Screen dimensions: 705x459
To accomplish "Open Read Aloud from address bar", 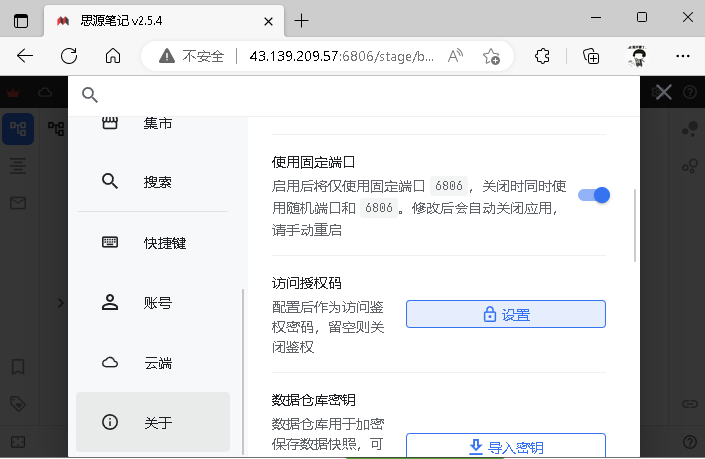I will 455,56.
